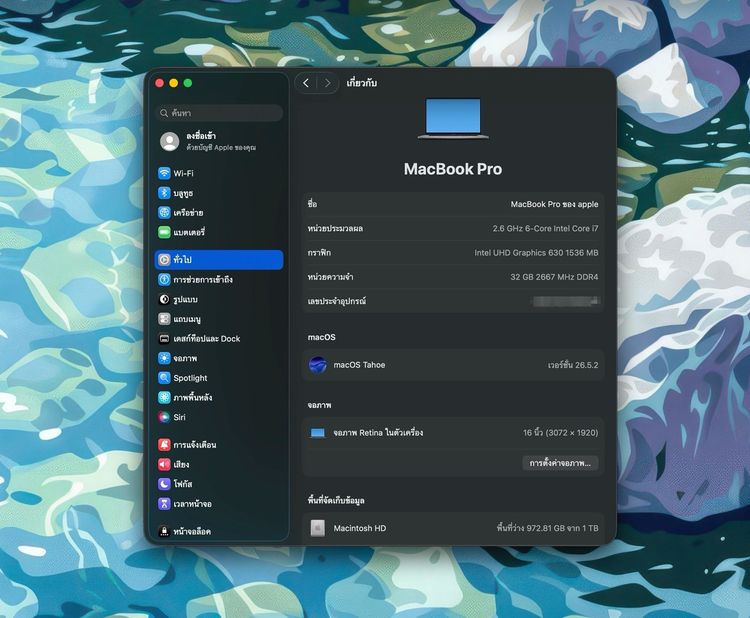This screenshot has height=618, width=750.
Task: Click the 'macOS Tahoe' label
Action: (359, 365)
